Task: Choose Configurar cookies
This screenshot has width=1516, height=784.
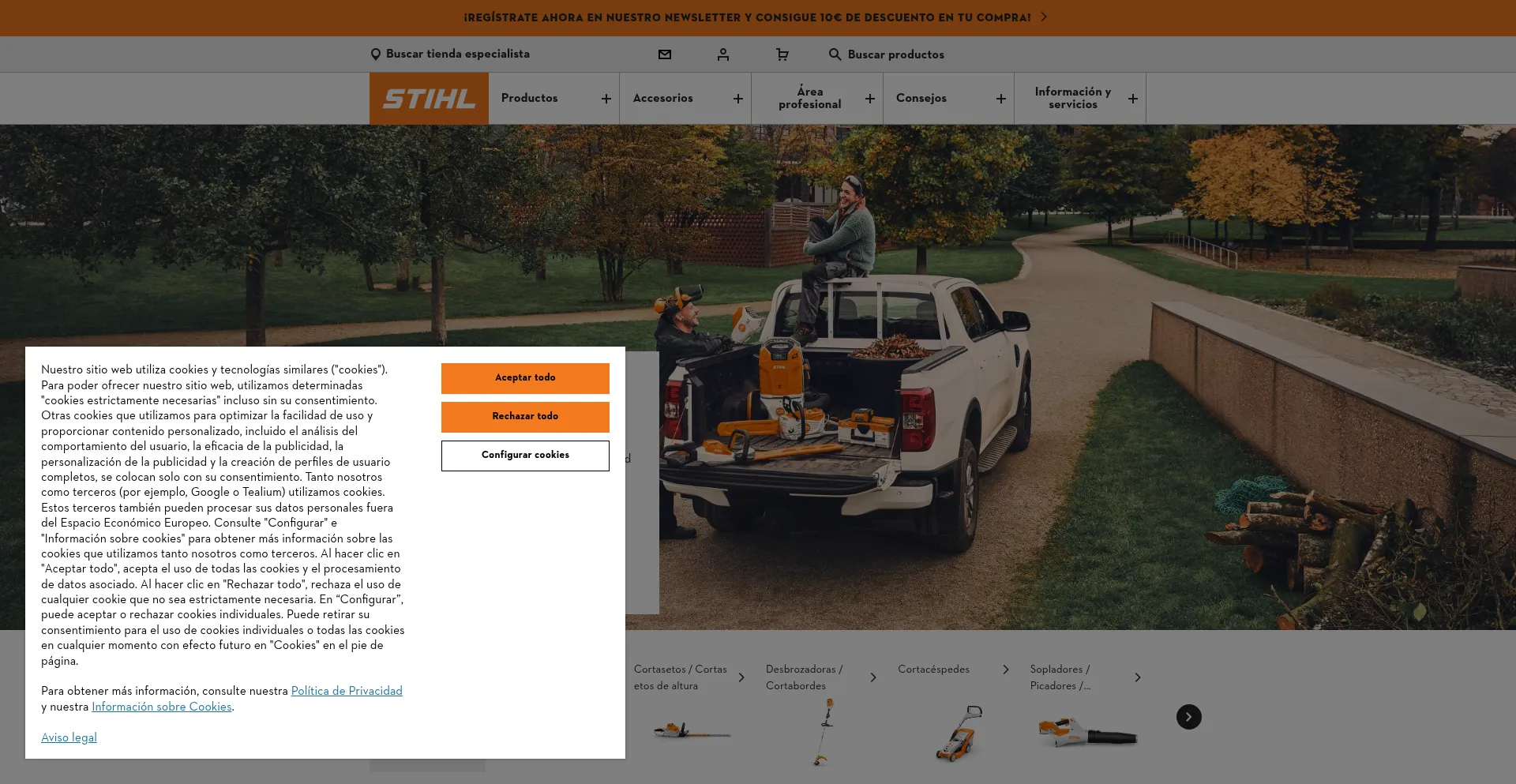Action: [x=525, y=456]
